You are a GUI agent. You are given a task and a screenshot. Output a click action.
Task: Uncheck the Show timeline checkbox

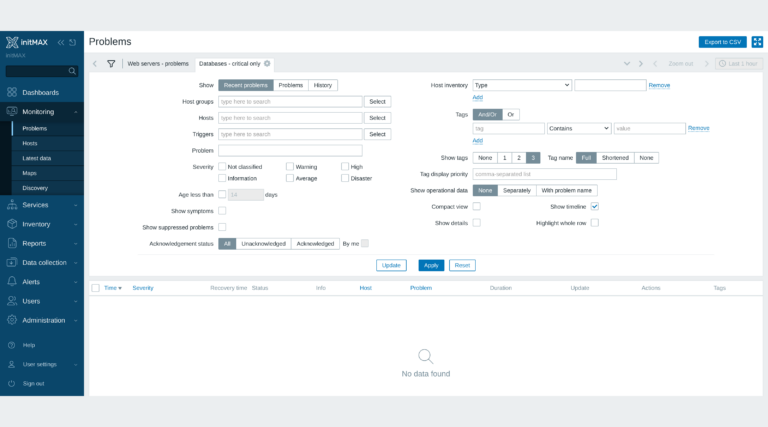point(595,207)
